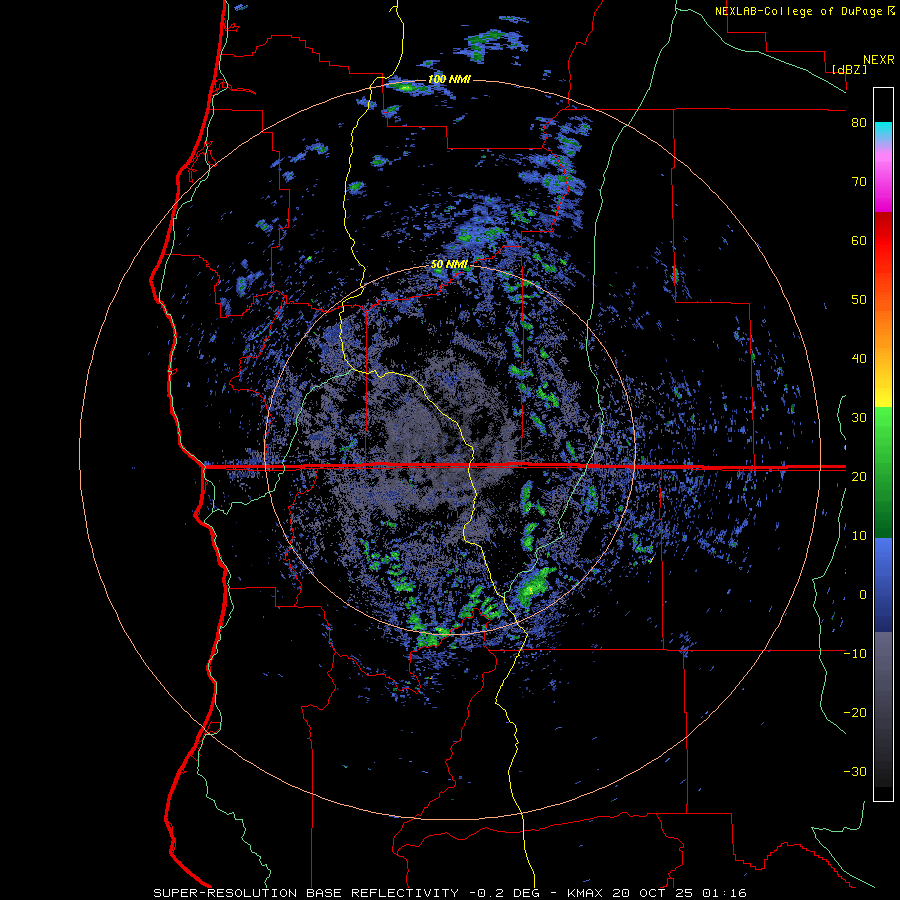Screen dimensions: 900x900
Task: Click the -30 value on the dBZ scale
Action: [855, 772]
